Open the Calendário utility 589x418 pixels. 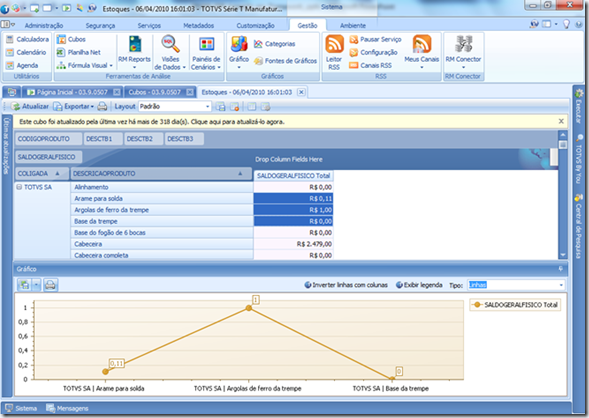coord(26,52)
